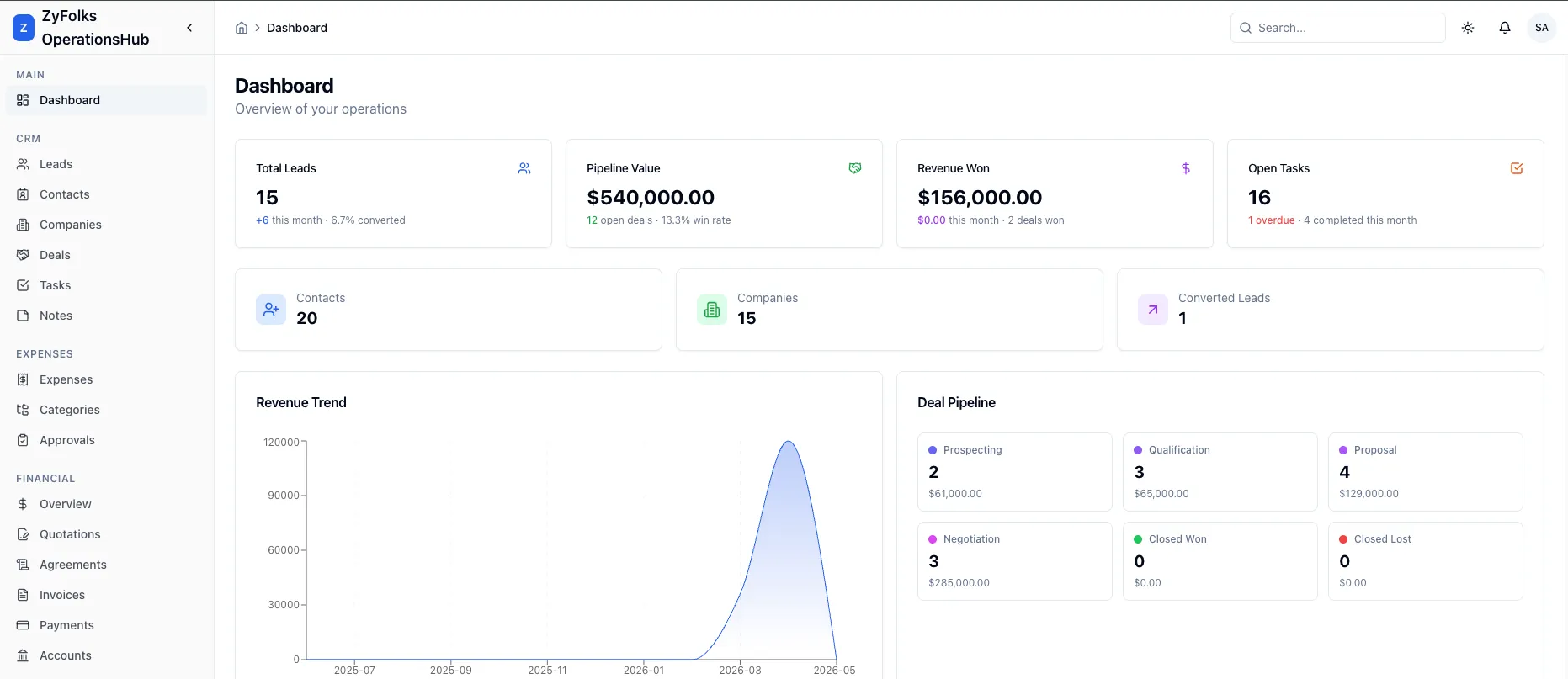This screenshot has height=679, width=1568.
Task: Open the SA user avatar menu
Action: pyautogui.click(x=1542, y=28)
